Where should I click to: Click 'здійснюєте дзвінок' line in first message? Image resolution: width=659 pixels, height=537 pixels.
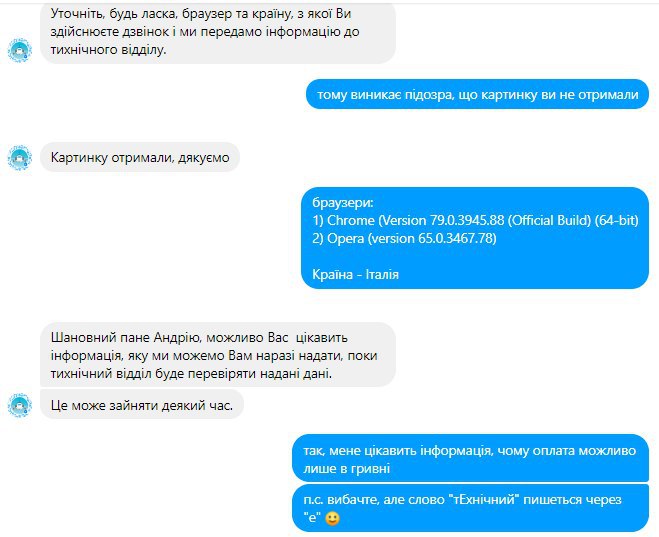[x=205, y=32]
